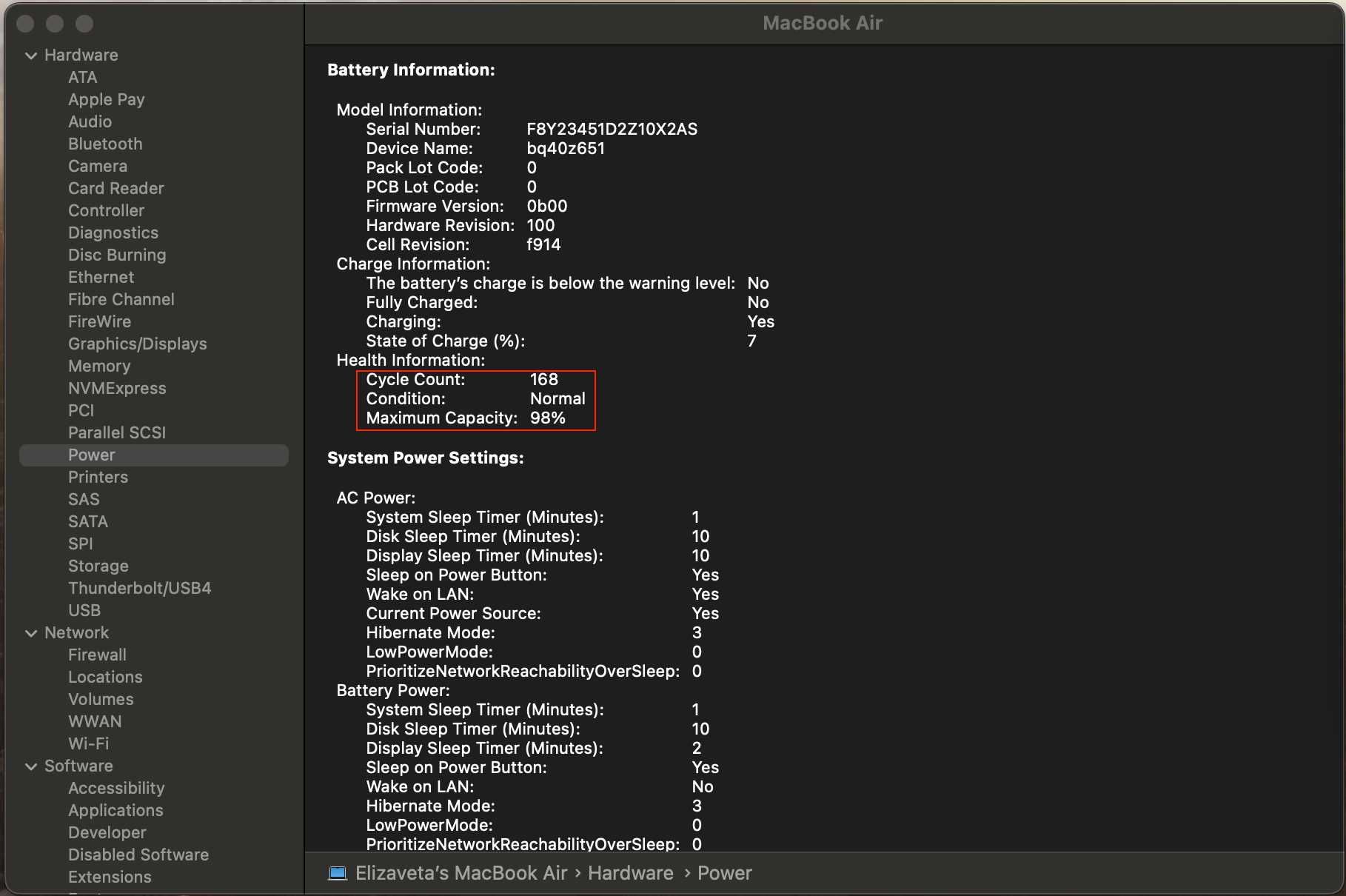Open the Printers entry
Screen dimensions: 1346x896
pyautogui.click(x=98, y=477)
